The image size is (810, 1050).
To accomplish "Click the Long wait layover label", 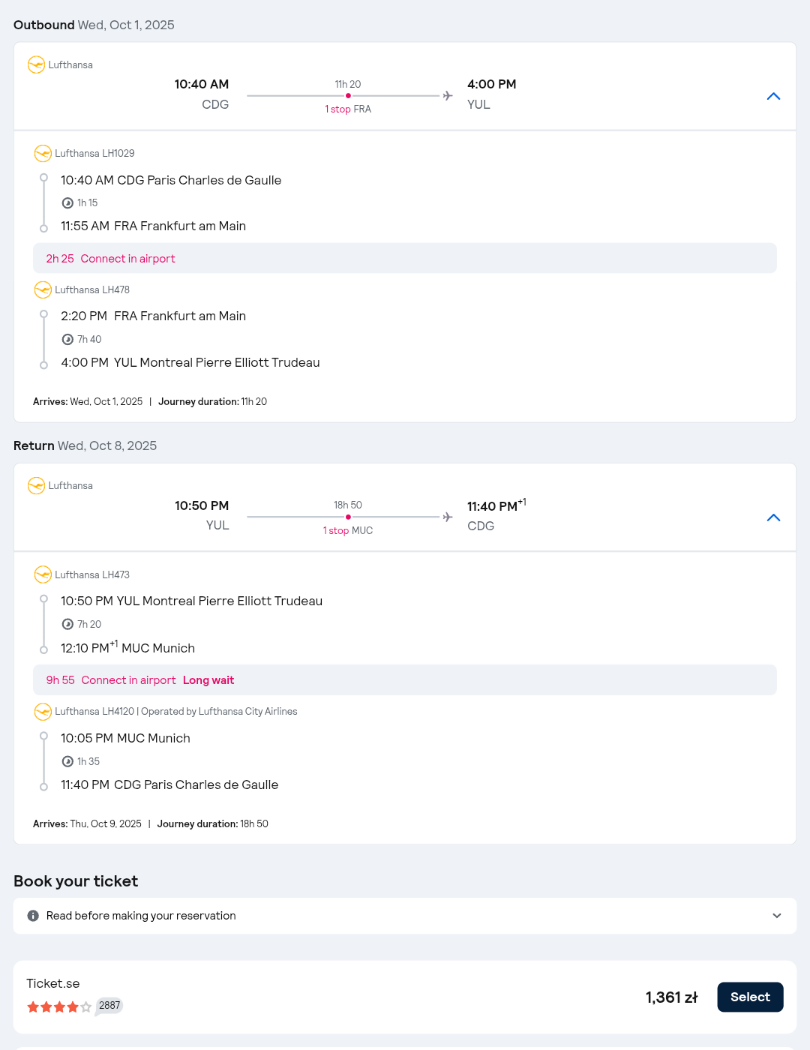I will click(208, 680).
